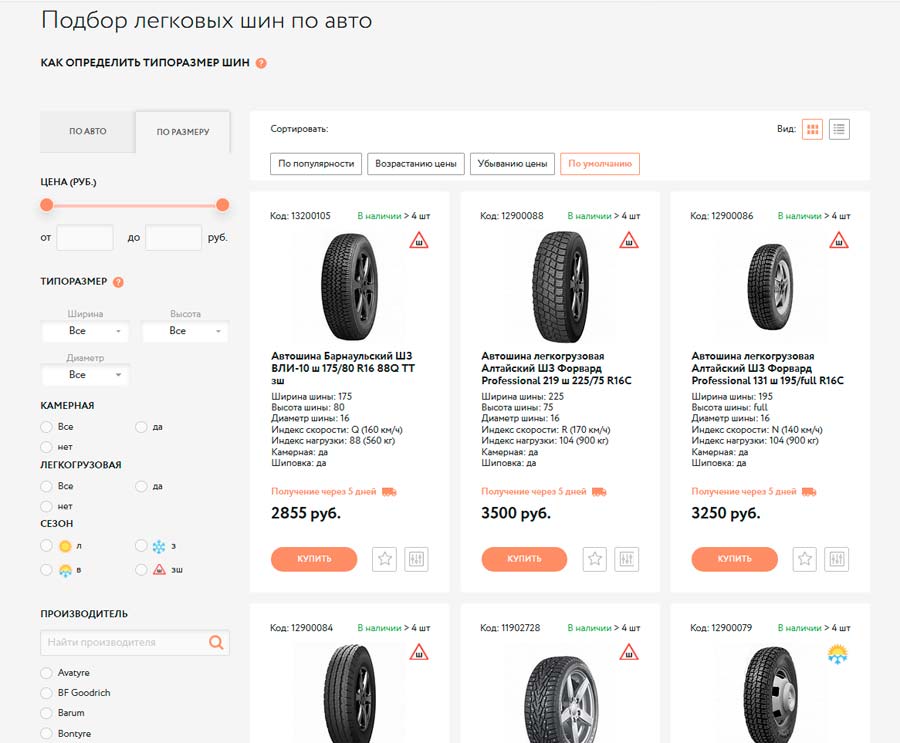Check the BF Goodrich manufacturer checkbox
This screenshot has height=743, width=900.
point(46,693)
